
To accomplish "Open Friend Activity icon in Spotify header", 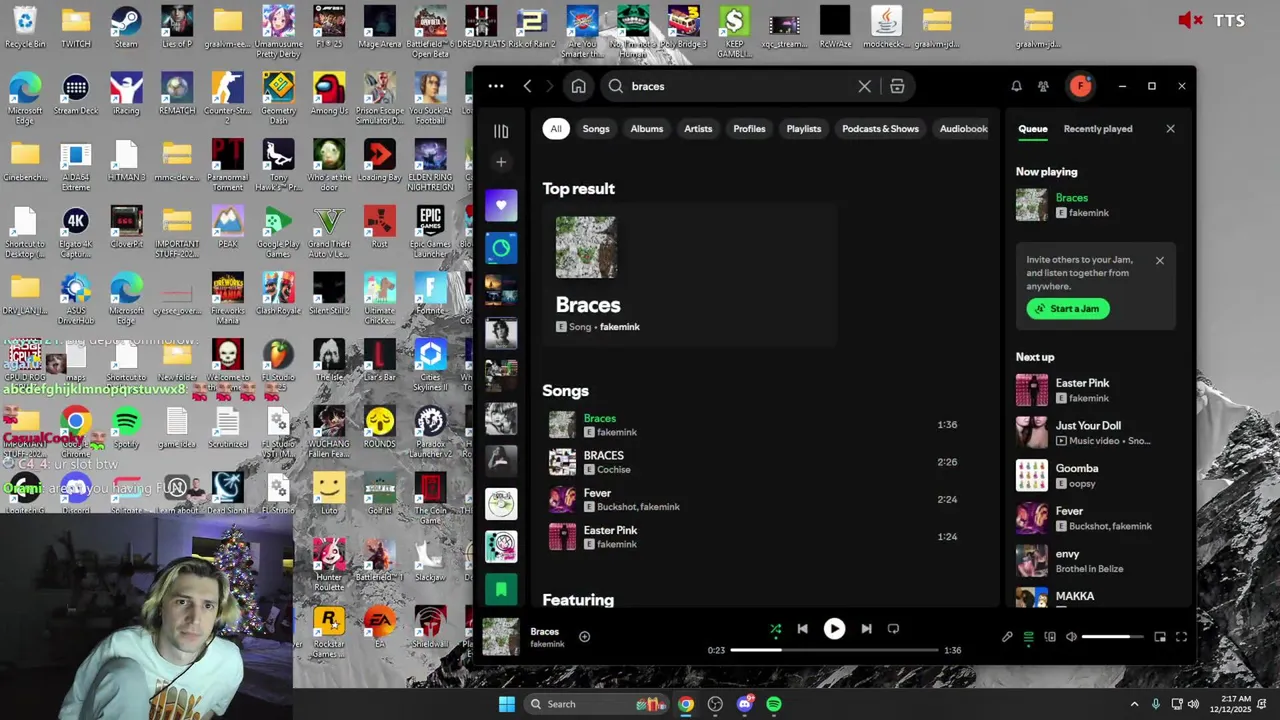I will [1043, 86].
